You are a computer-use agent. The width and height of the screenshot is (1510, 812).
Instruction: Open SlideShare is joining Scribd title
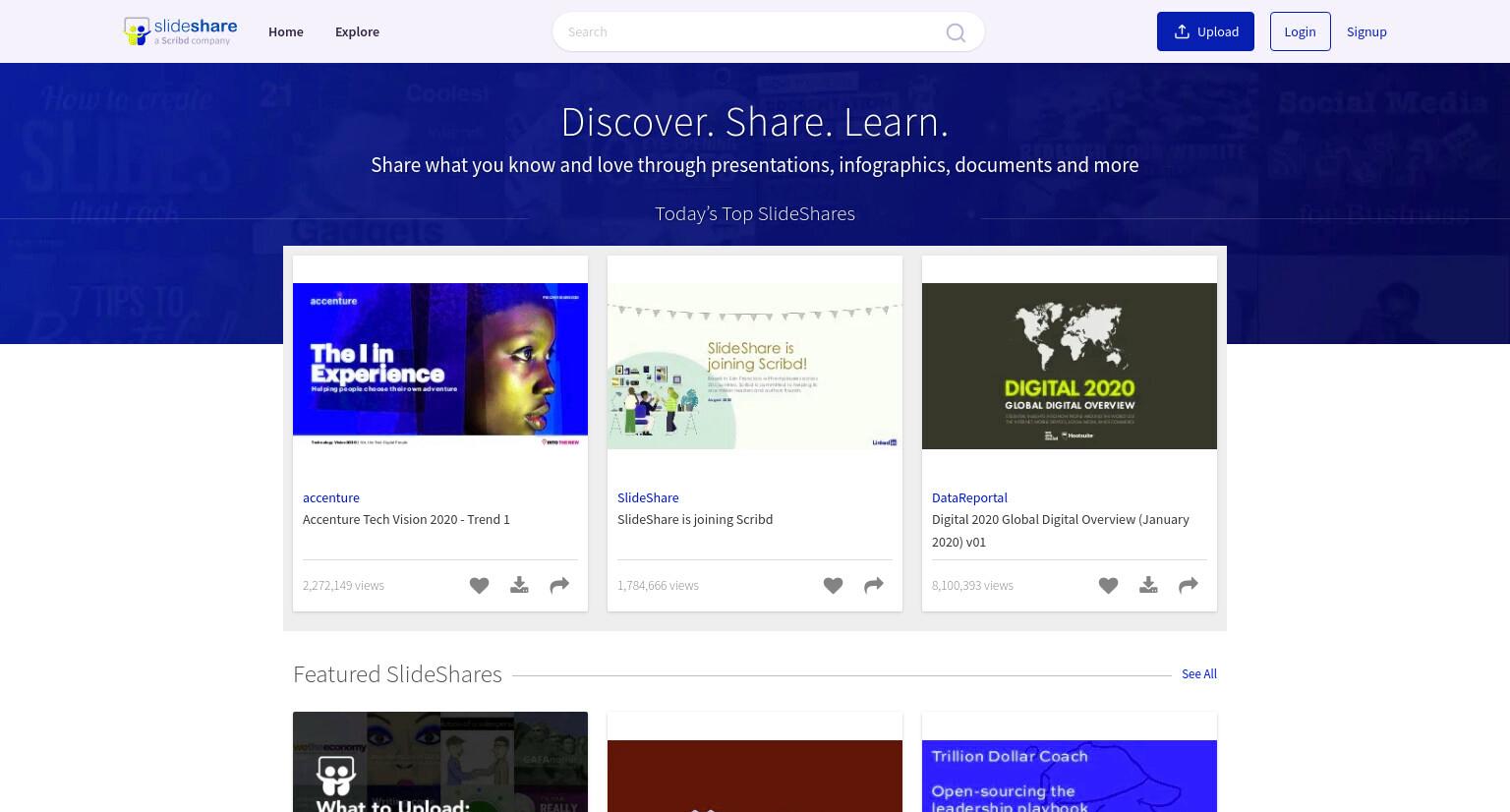click(695, 519)
